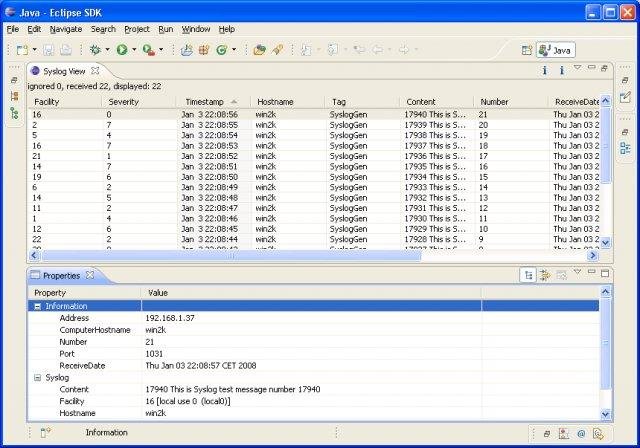Click the Hierarchy fast view icon in left sidebar
Screen dimensions: 640x448
point(15,113)
